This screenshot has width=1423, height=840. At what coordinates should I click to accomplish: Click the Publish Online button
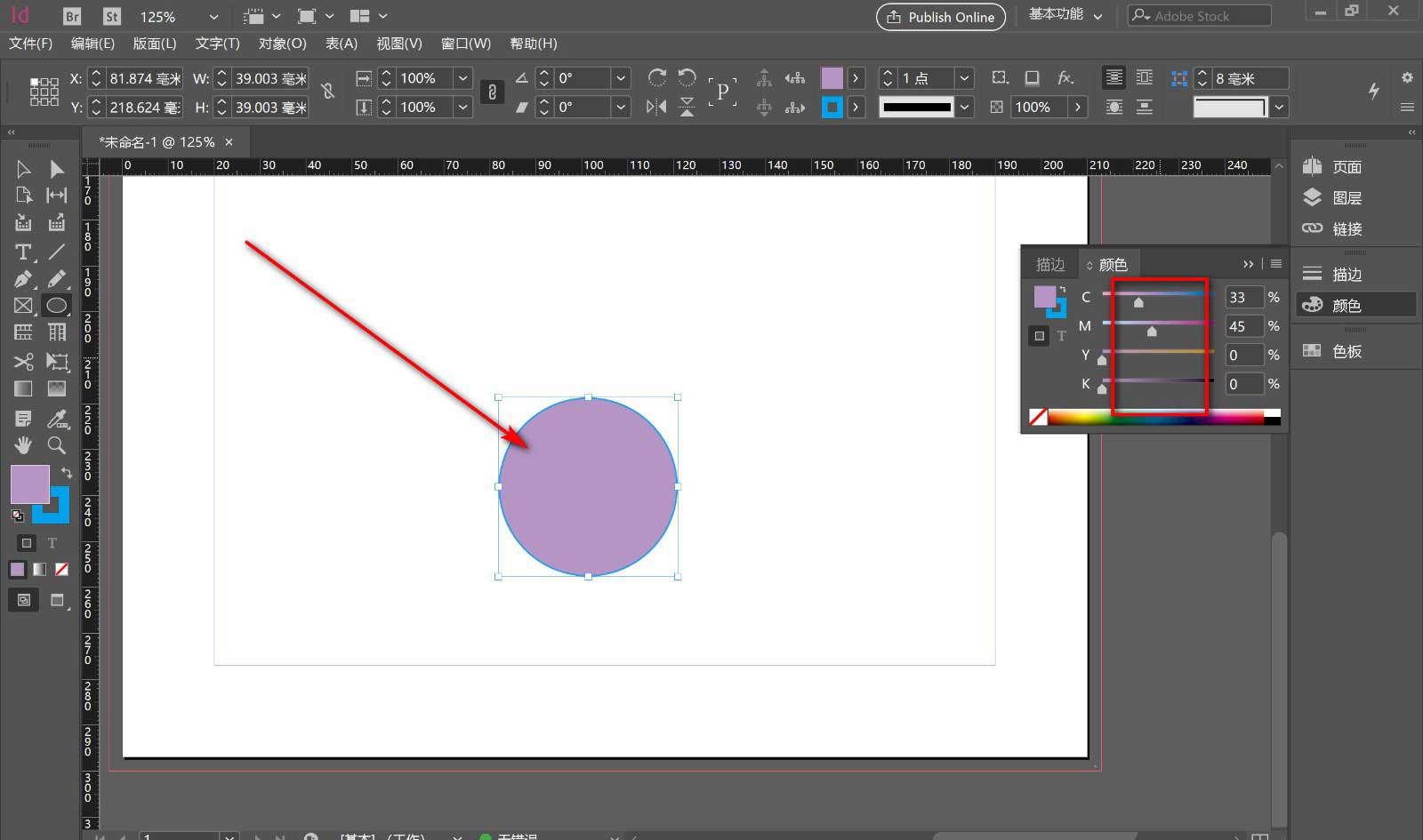coord(940,17)
